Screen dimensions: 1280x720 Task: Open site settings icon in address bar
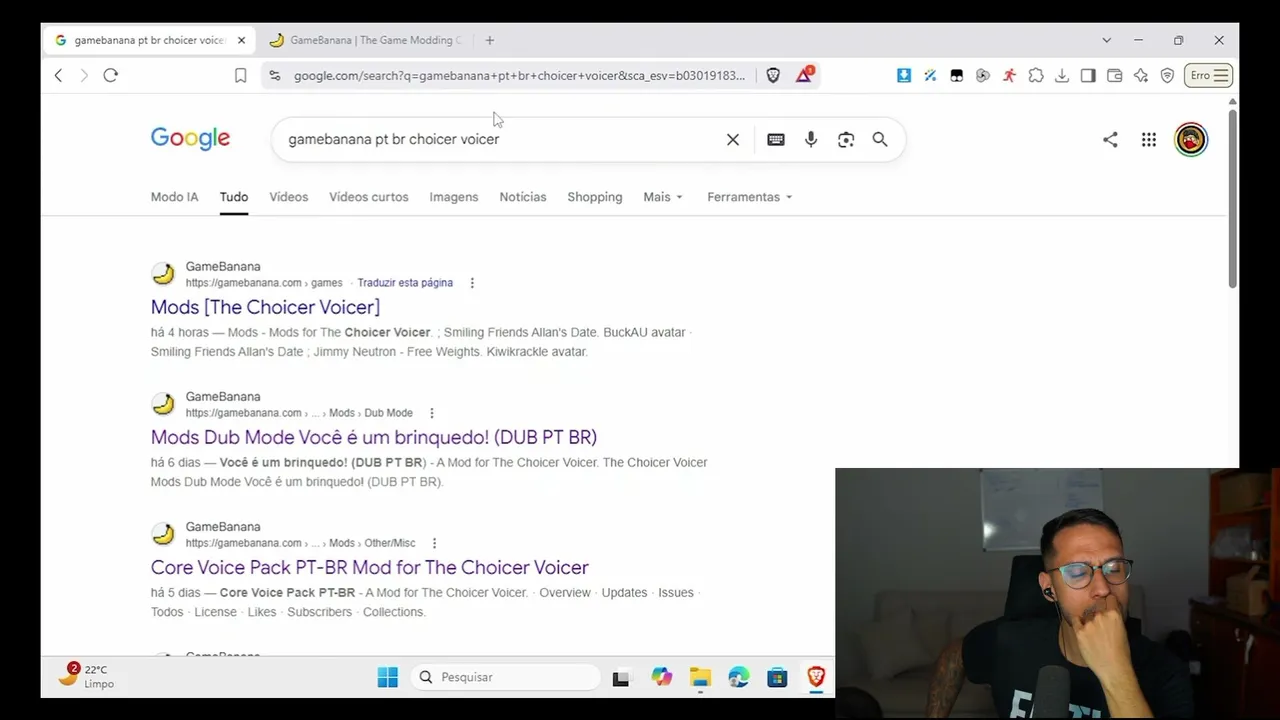click(x=275, y=75)
